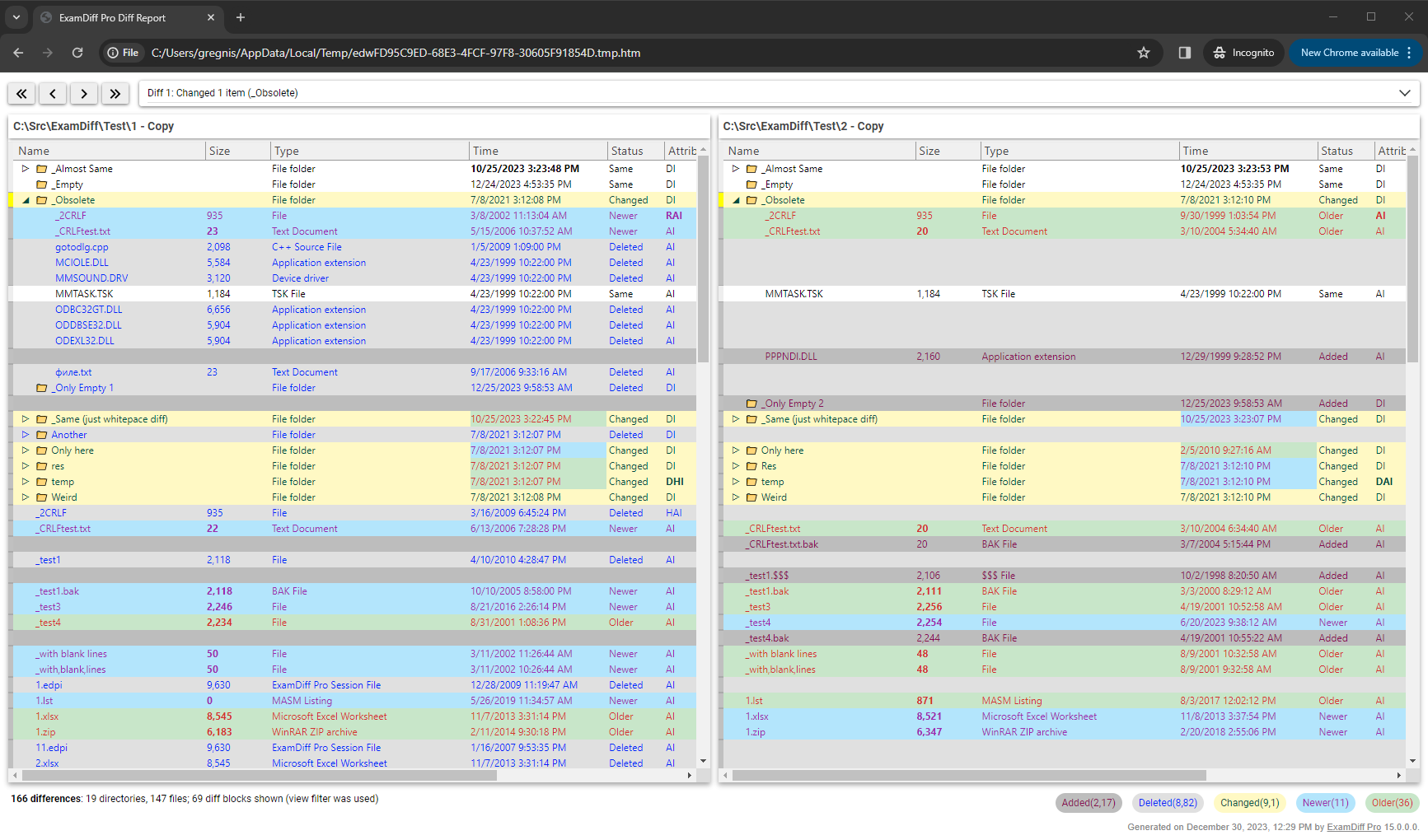This screenshot has height=840, width=1428.
Task: Click browser back arrow
Action: (x=18, y=53)
